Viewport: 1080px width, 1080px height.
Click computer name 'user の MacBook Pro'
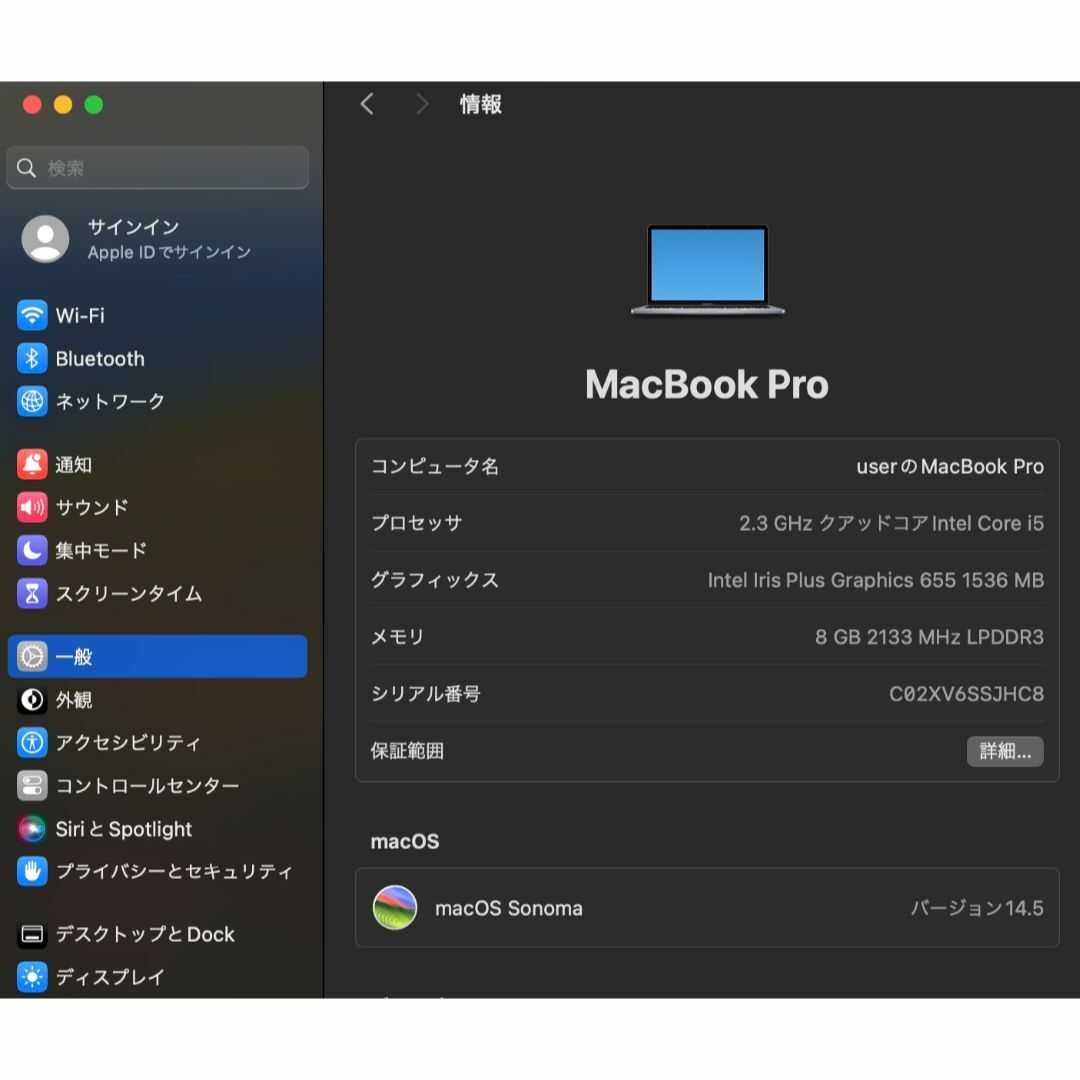click(x=950, y=466)
